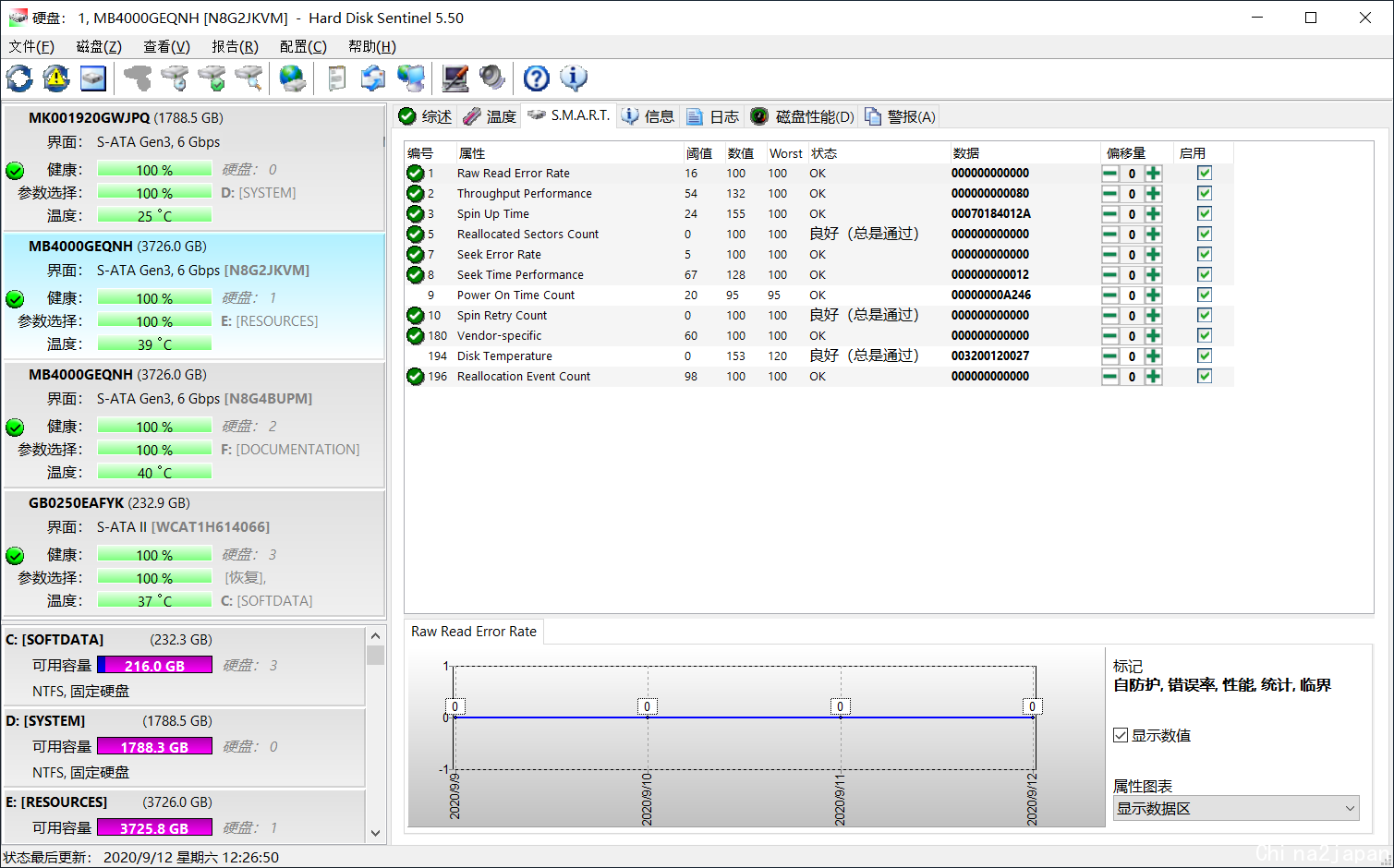Decrease offset for Spin Retry Count

click(1109, 316)
